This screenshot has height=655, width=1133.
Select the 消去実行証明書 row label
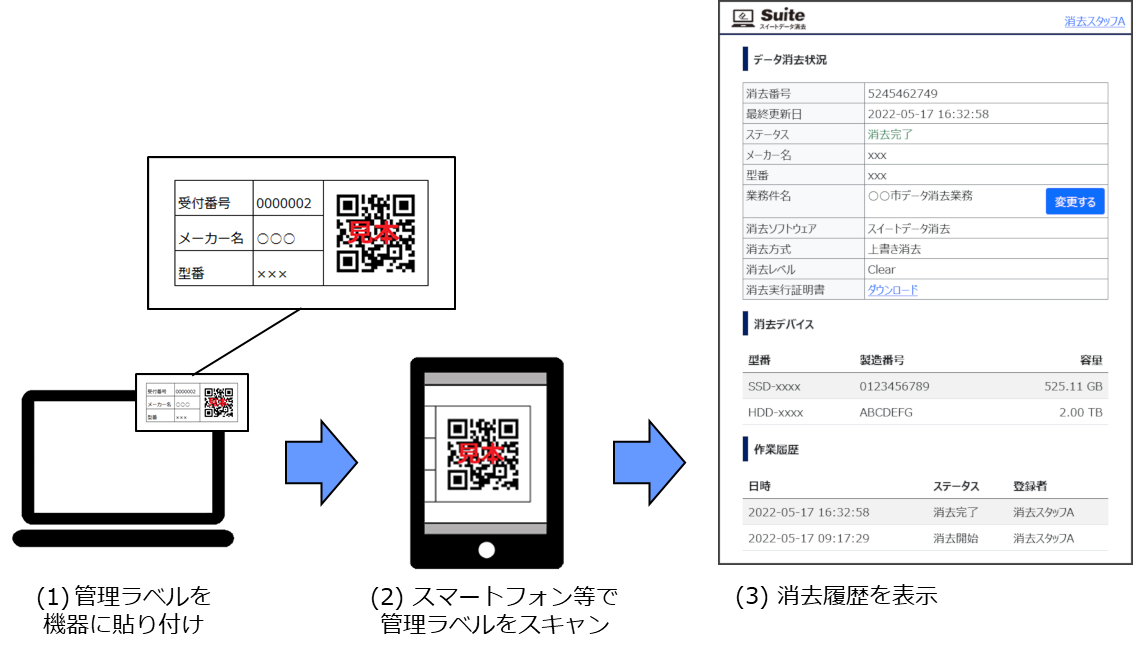[x=785, y=290]
